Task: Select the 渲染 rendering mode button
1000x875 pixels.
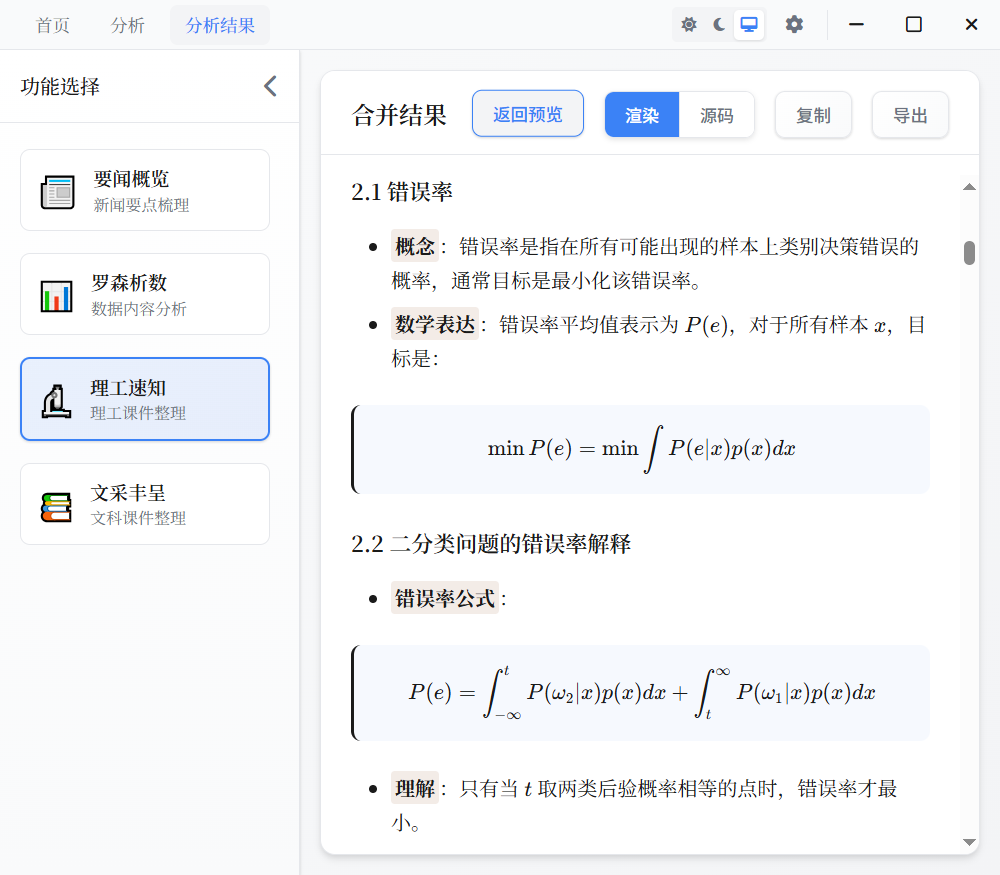Action: [x=641, y=114]
